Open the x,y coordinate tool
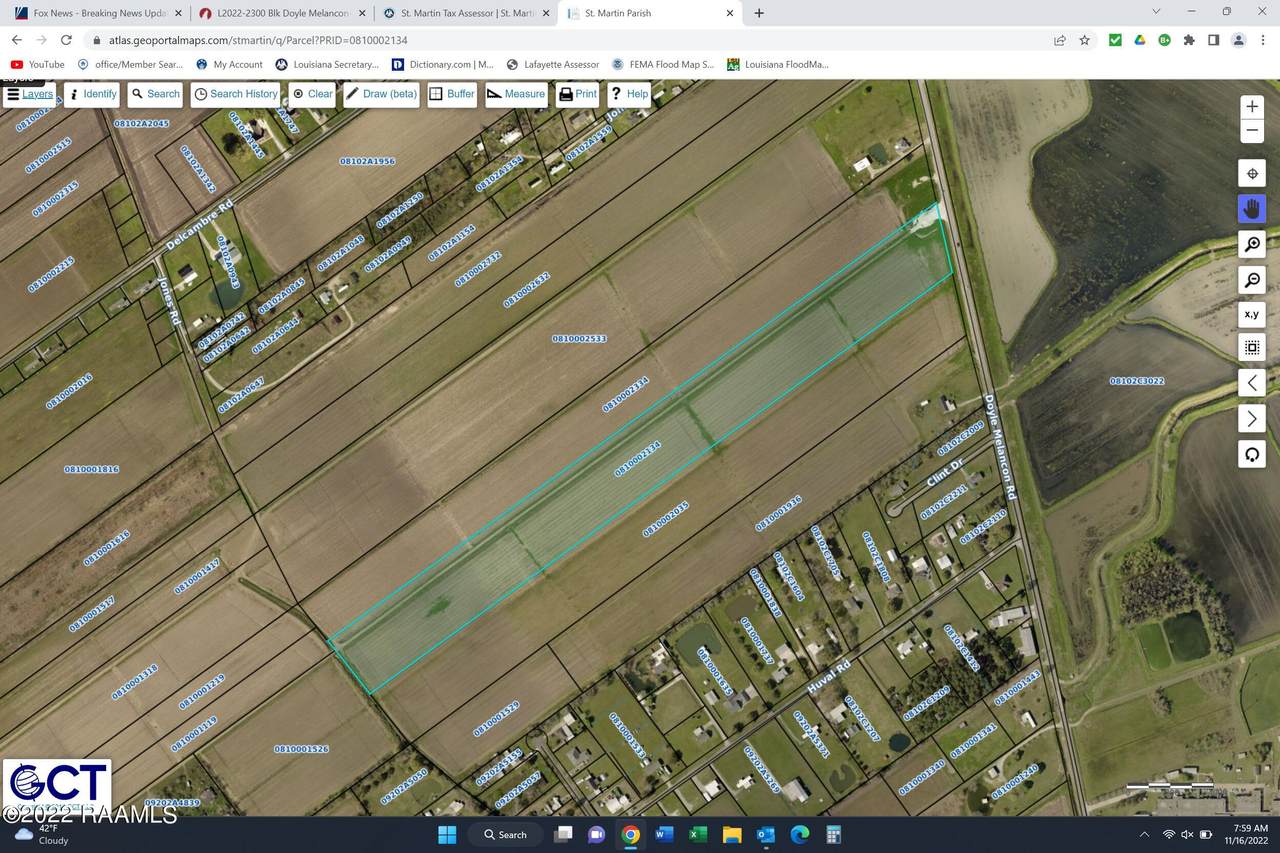Screen dimensions: 1280x853 point(1252,314)
